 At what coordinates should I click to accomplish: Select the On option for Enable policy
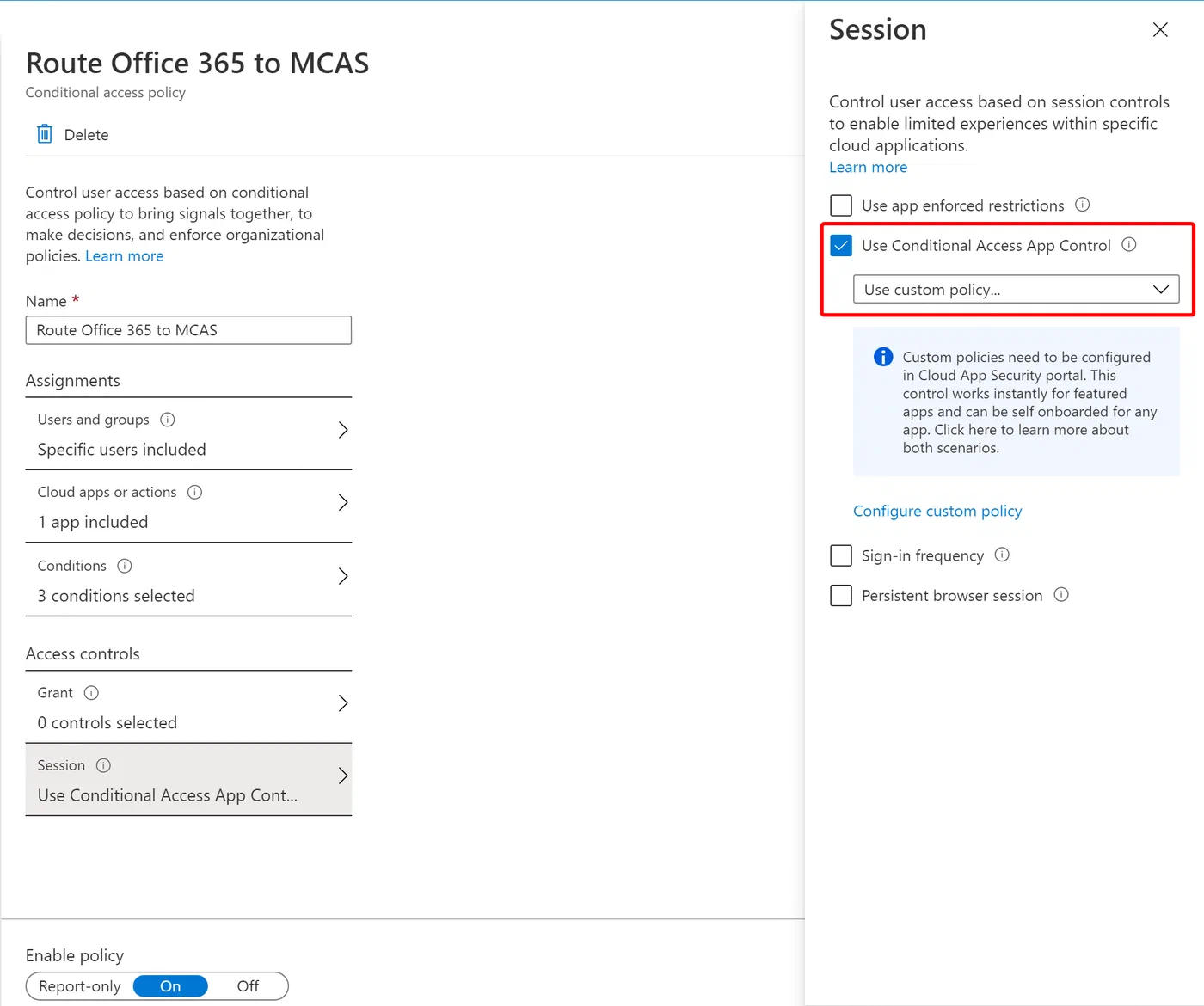coord(170,986)
